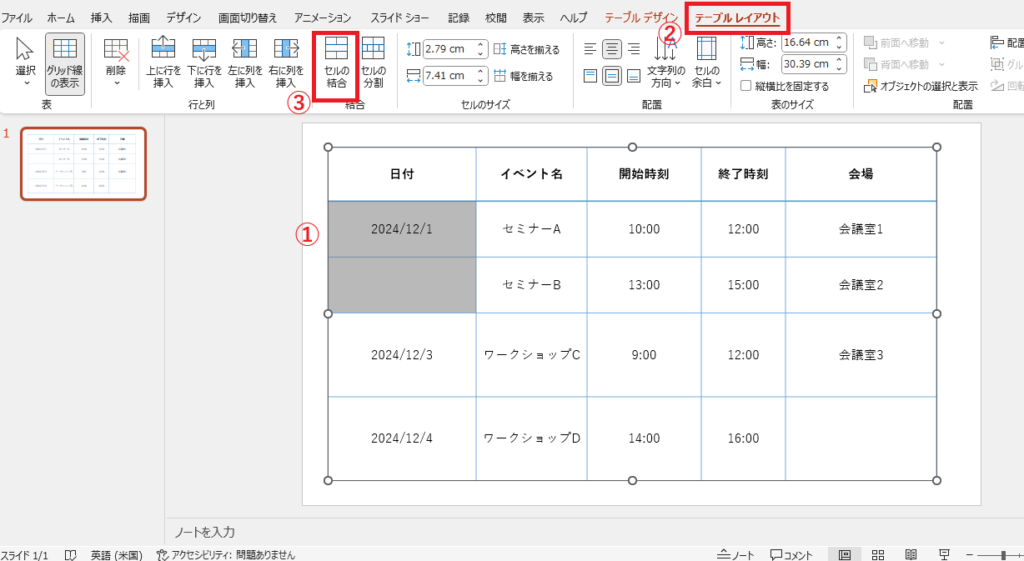Open accessibility check status (アクセシビリティ: 問題ありません)
This screenshot has height=561, width=1024.
point(225,554)
